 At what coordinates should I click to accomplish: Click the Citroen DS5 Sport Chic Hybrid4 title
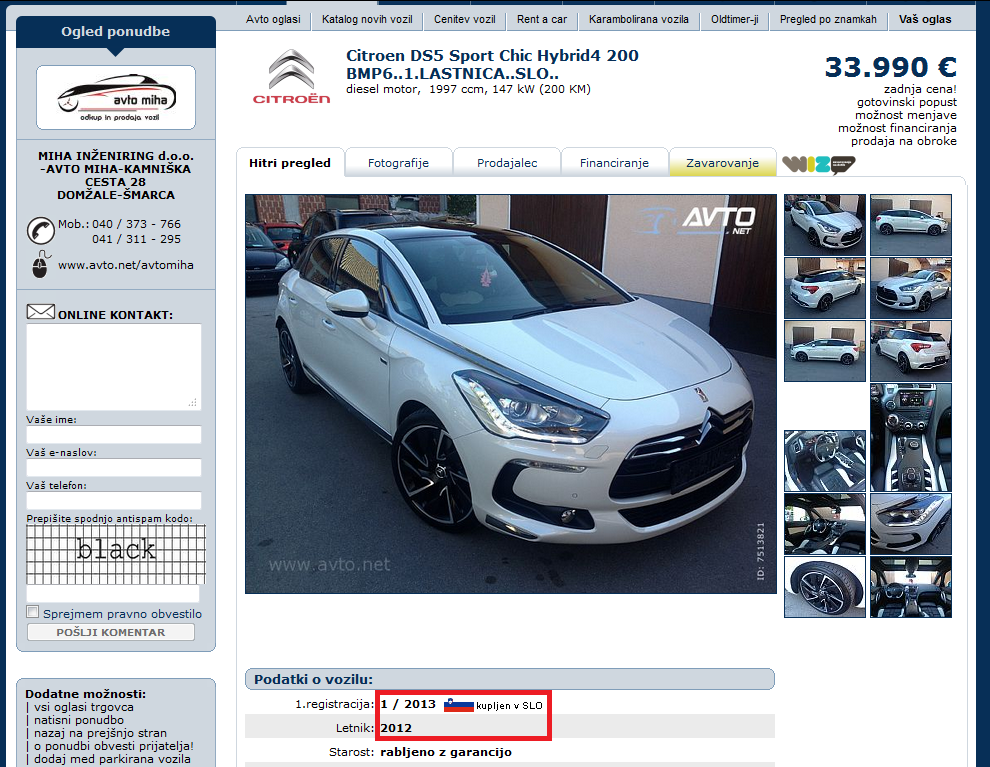tap(492, 64)
